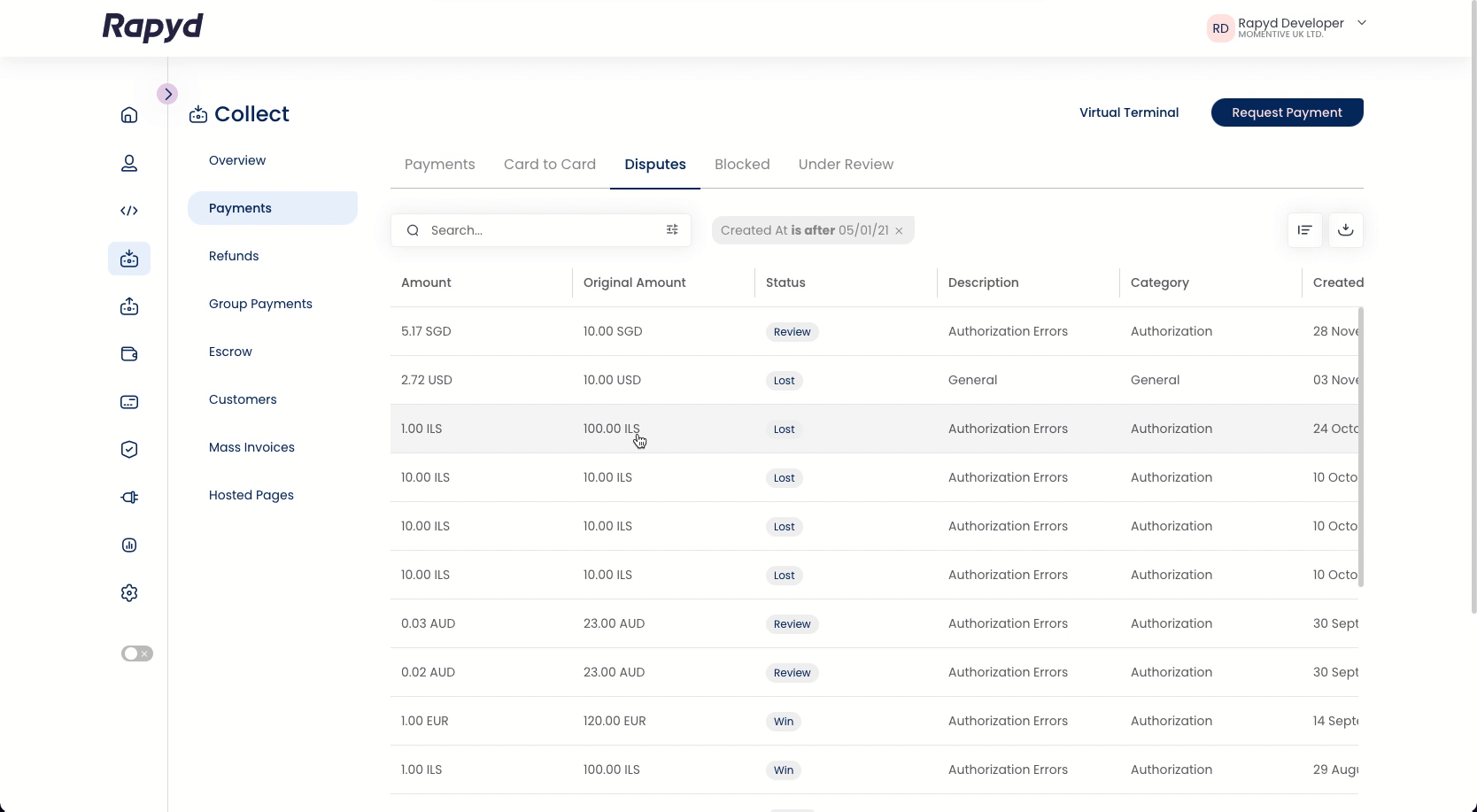Select the Disputes tab
This screenshot has width=1477, height=812.
pos(655,165)
